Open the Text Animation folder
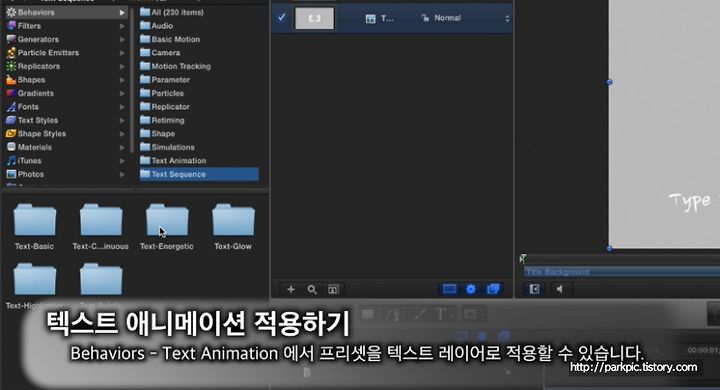Viewport: 720px width, 390px height. (x=173, y=160)
